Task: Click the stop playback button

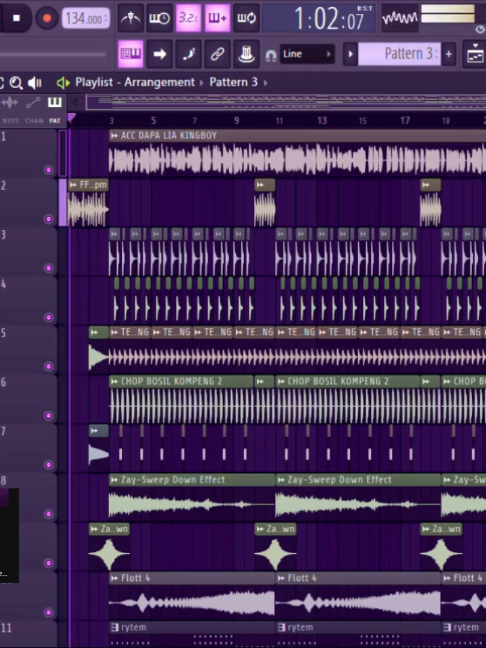Action: (x=17, y=18)
